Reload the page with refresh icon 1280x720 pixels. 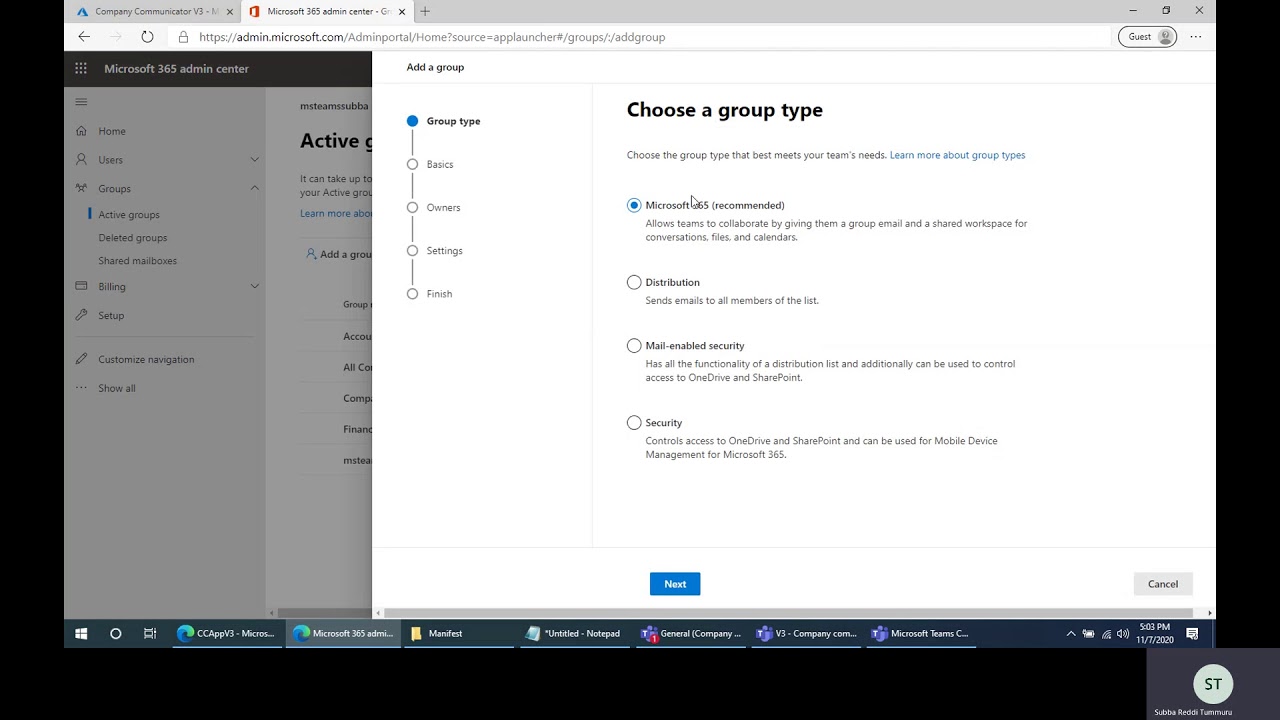(x=147, y=37)
